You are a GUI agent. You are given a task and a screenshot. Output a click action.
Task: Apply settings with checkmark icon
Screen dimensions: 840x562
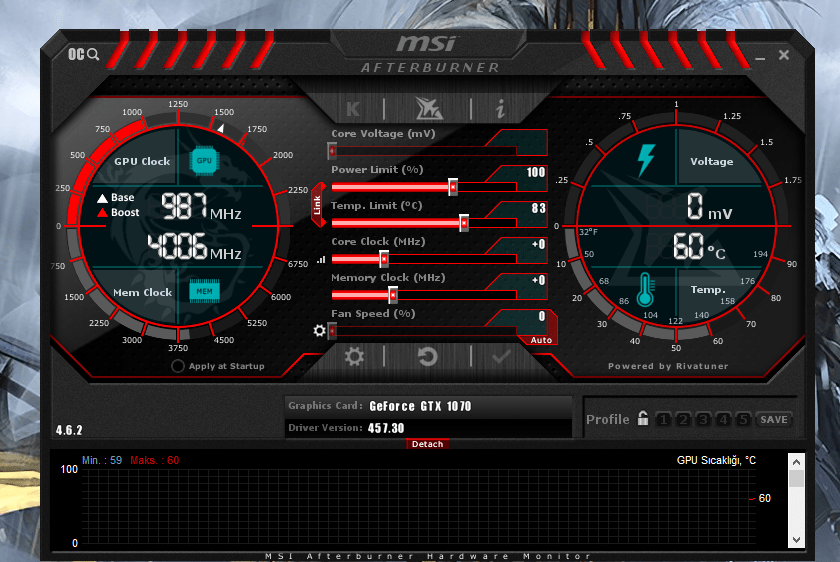click(501, 356)
